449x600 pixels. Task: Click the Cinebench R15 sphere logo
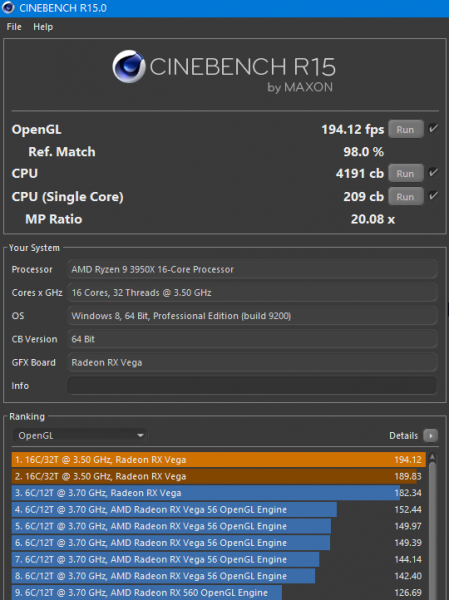pos(129,67)
